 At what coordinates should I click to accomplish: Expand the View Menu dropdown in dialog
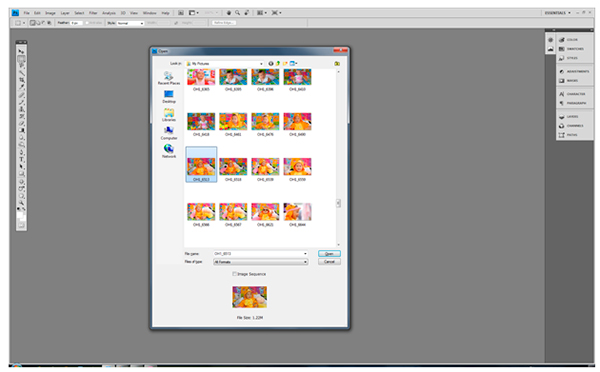click(294, 64)
